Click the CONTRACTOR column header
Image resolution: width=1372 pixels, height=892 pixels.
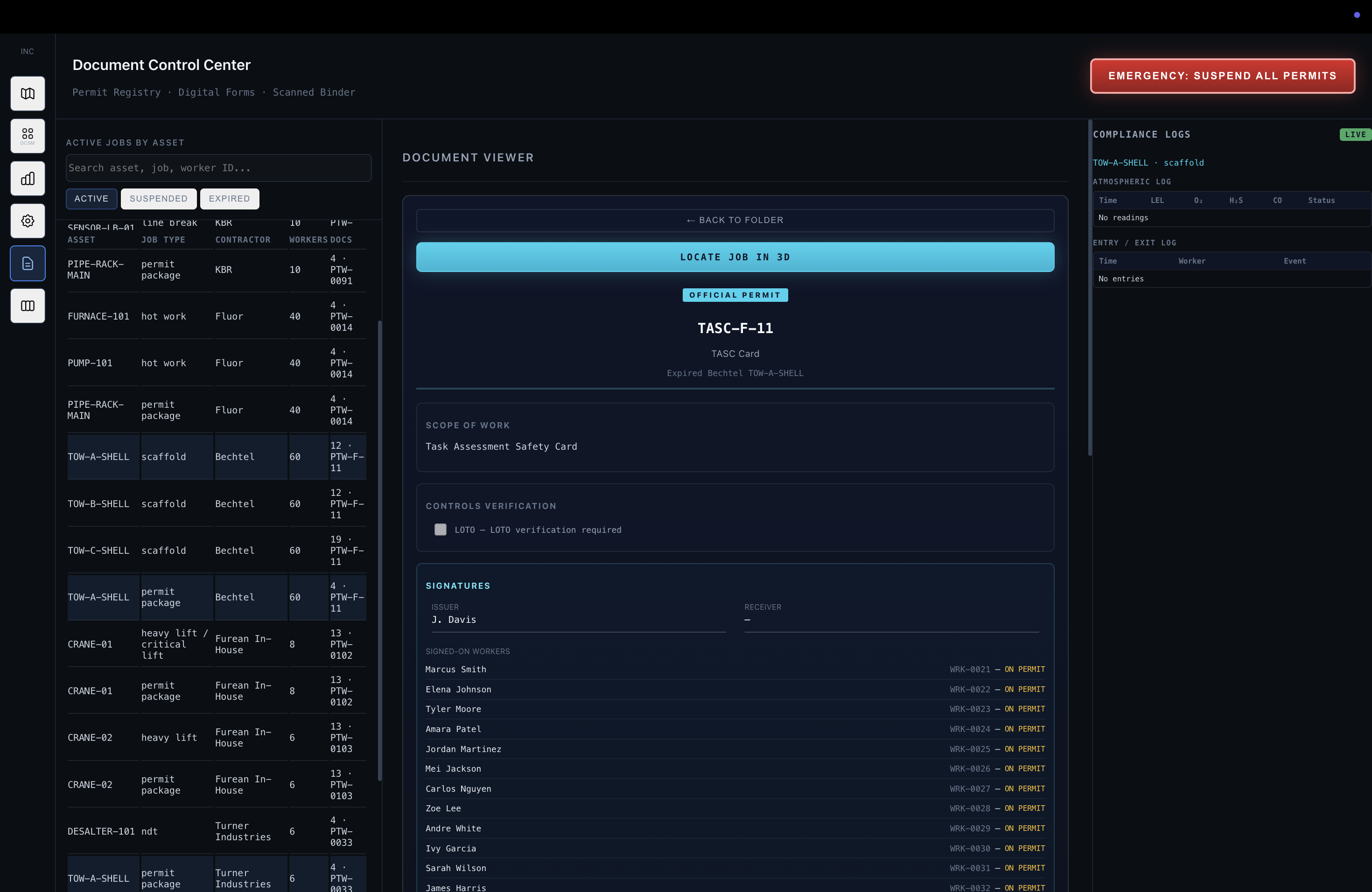pos(243,240)
